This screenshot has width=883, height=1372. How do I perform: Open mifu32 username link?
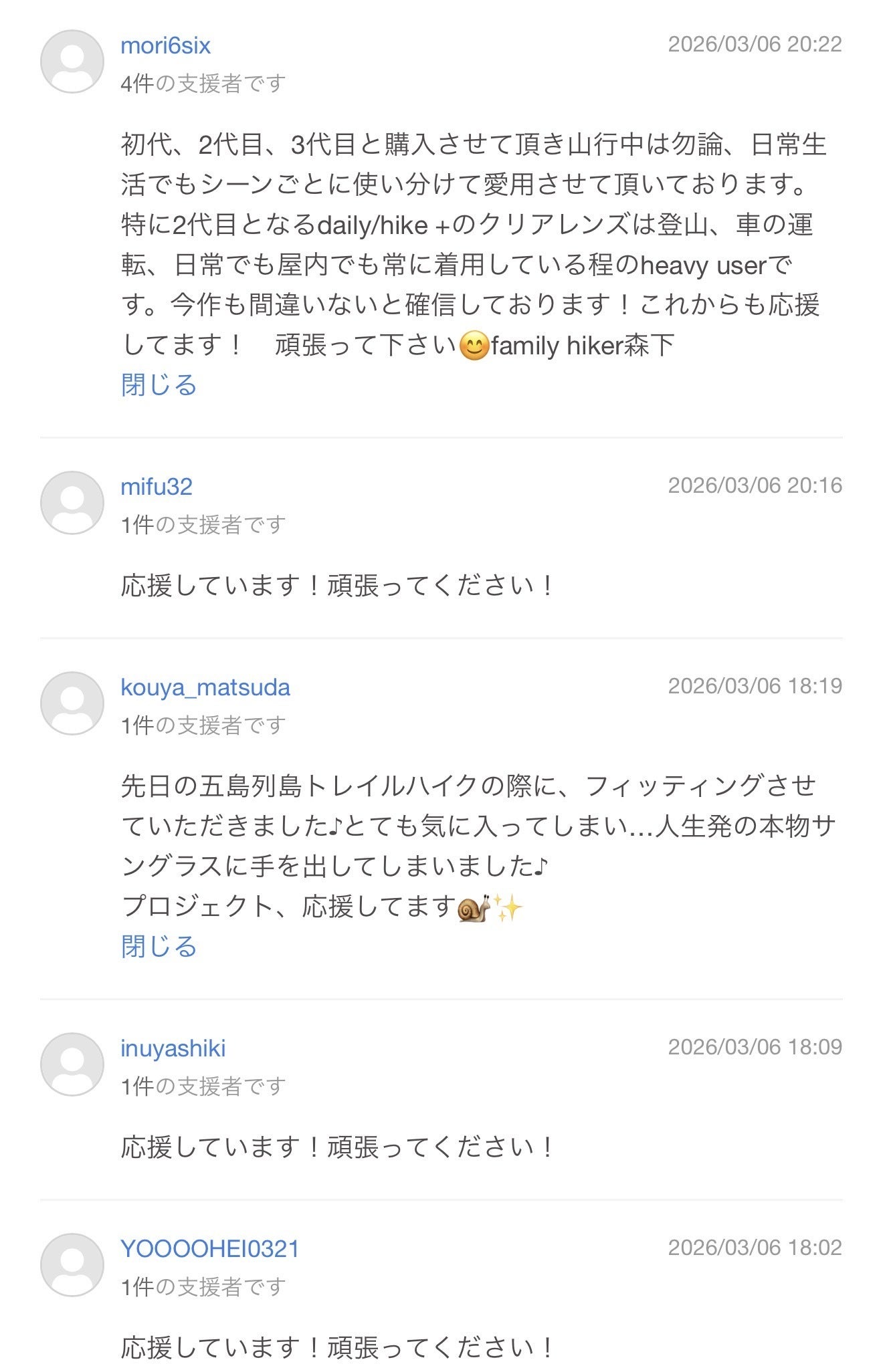(x=157, y=487)
